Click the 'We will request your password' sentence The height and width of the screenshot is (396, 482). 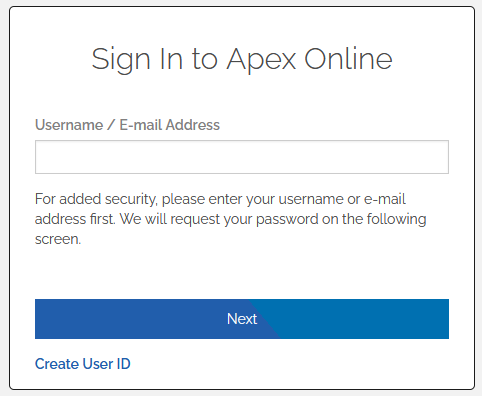click(273, 219)
